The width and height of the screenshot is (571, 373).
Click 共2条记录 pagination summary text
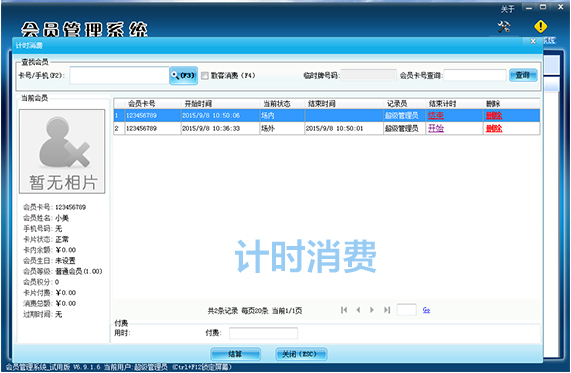pyautogui.click(x=223, y=311)
